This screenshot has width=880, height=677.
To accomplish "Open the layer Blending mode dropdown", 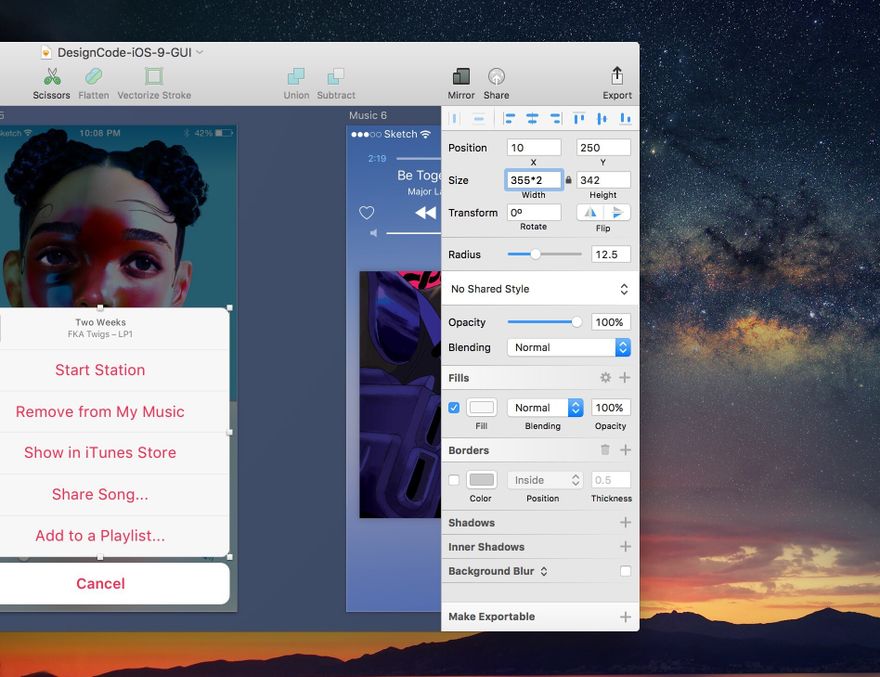I will 569,347.
